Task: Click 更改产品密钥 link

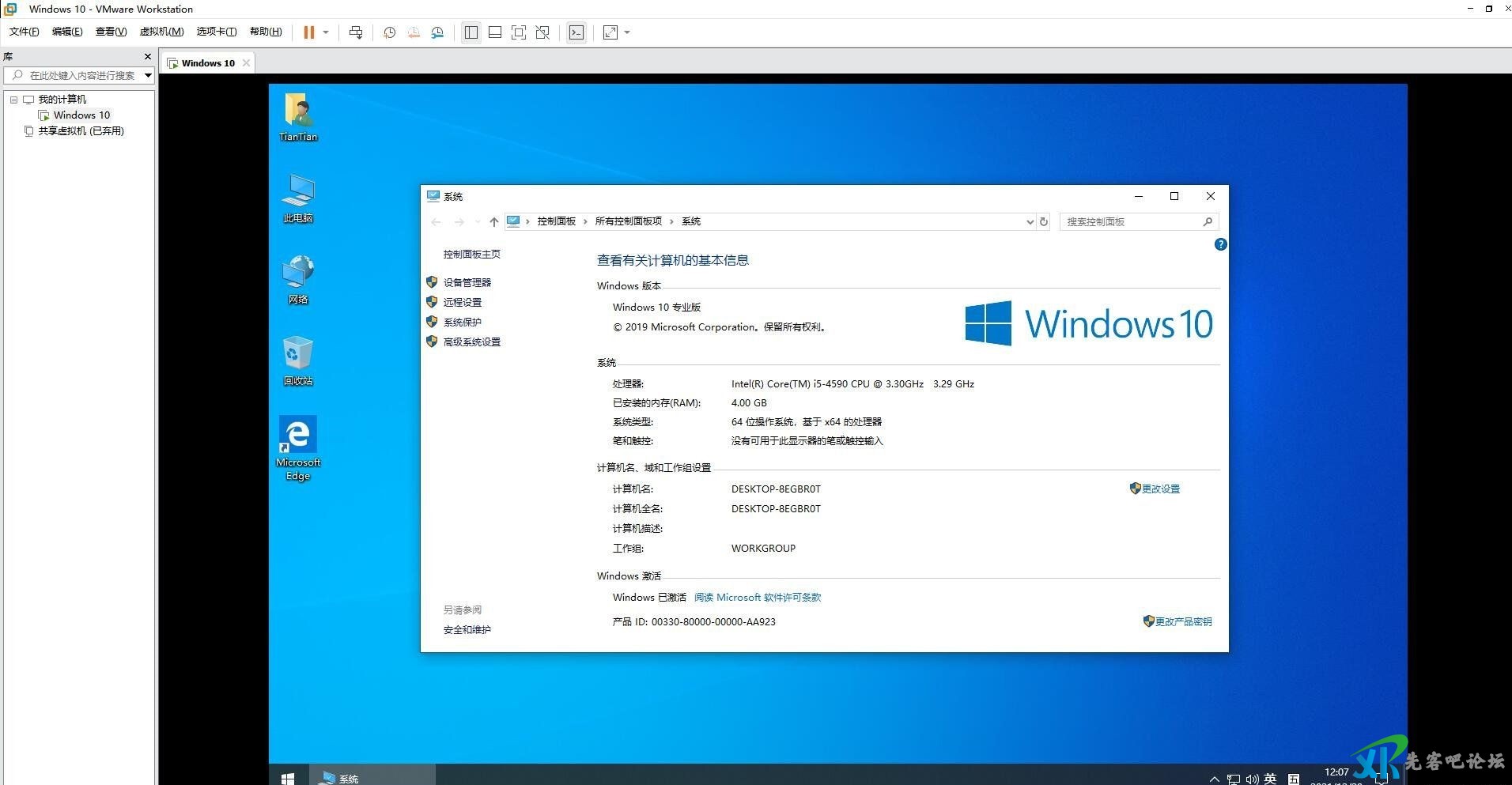Action: pos(1183,622)
